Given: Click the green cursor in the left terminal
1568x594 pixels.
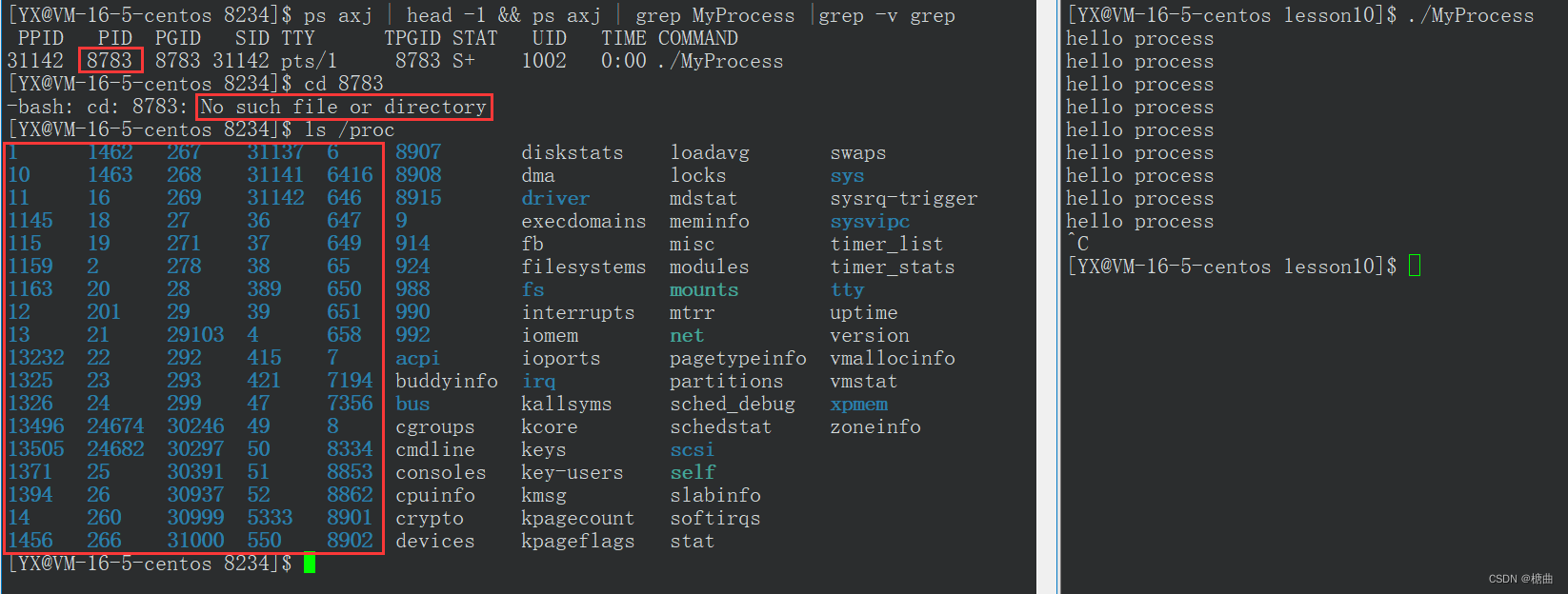Looking at the screenshot, I should point(310,564).
